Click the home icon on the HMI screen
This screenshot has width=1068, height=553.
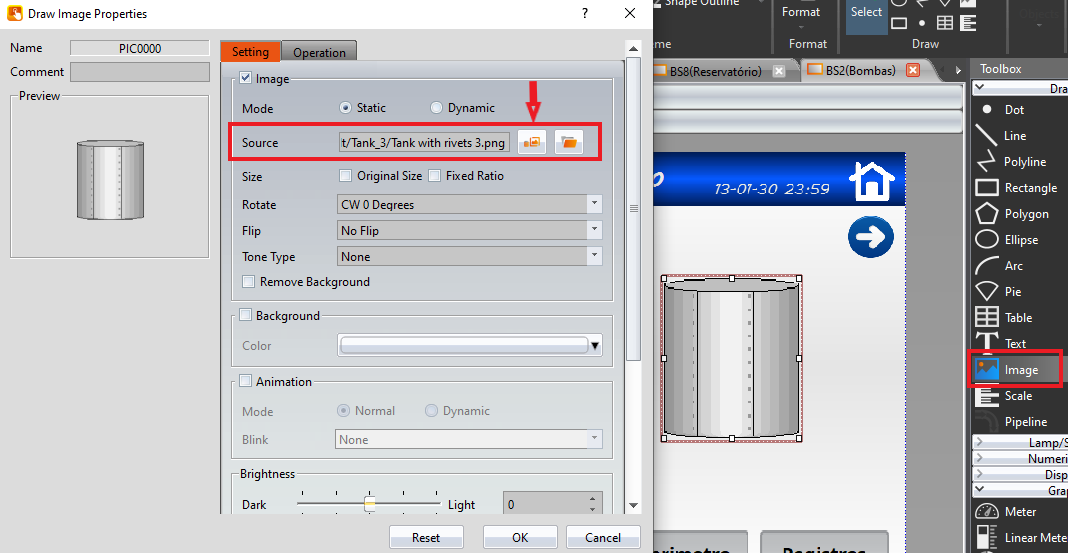click(871, 182)
